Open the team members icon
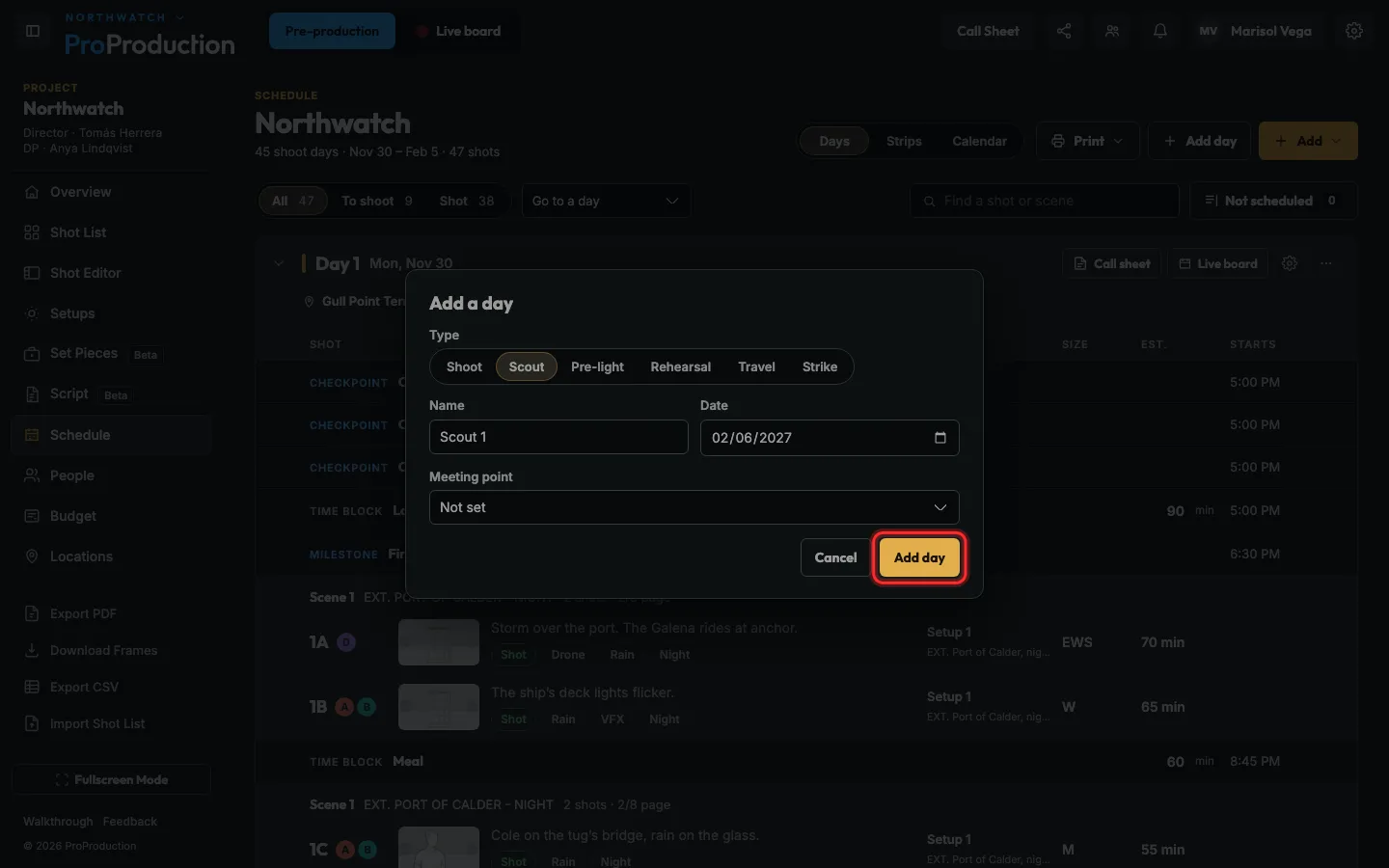Viewport: 1389px width, 868px height. (x=1112, y=31)
